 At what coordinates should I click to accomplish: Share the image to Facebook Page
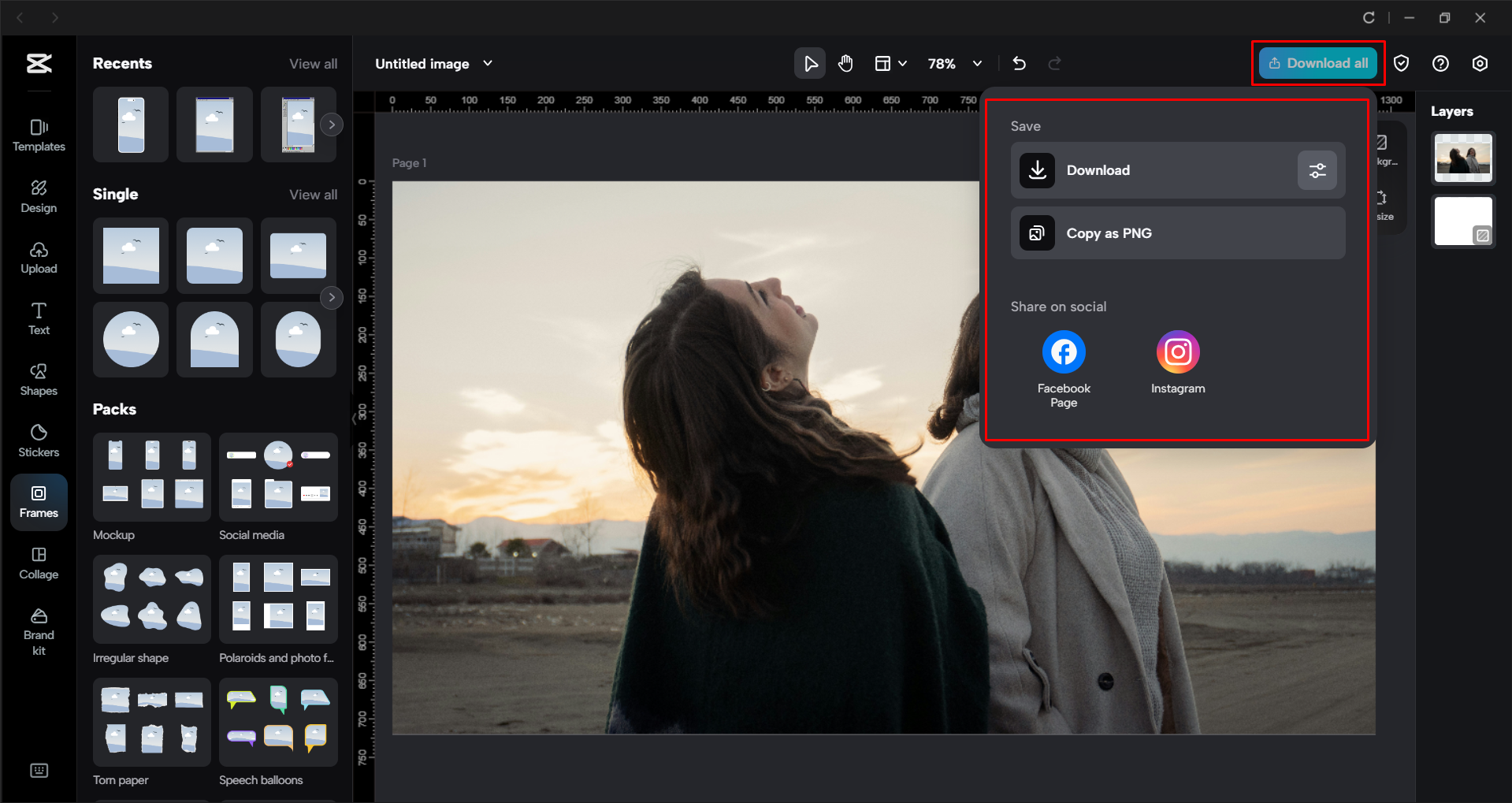point(1063,351)
